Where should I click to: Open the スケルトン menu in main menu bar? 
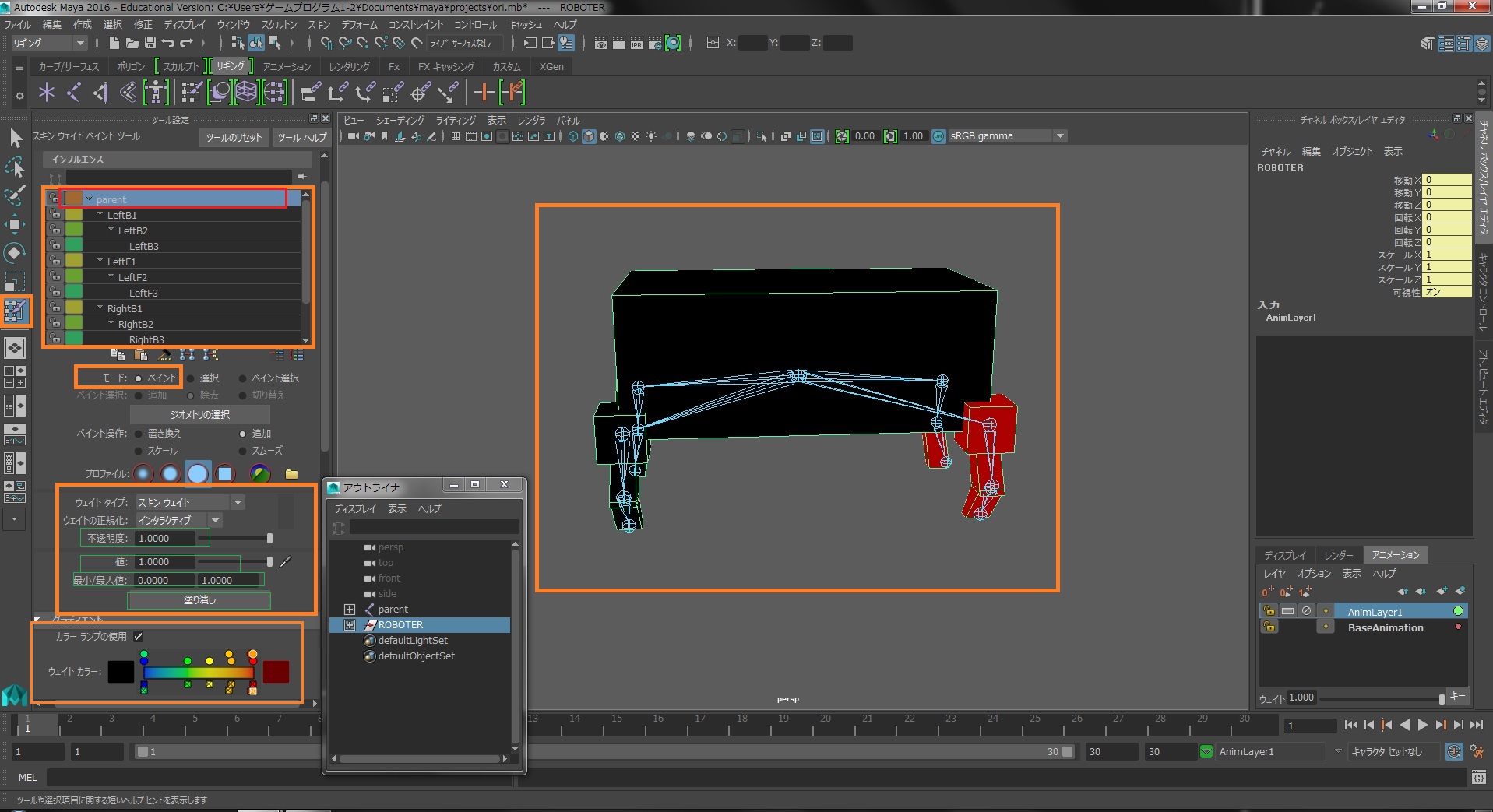[x=279, y=25]
